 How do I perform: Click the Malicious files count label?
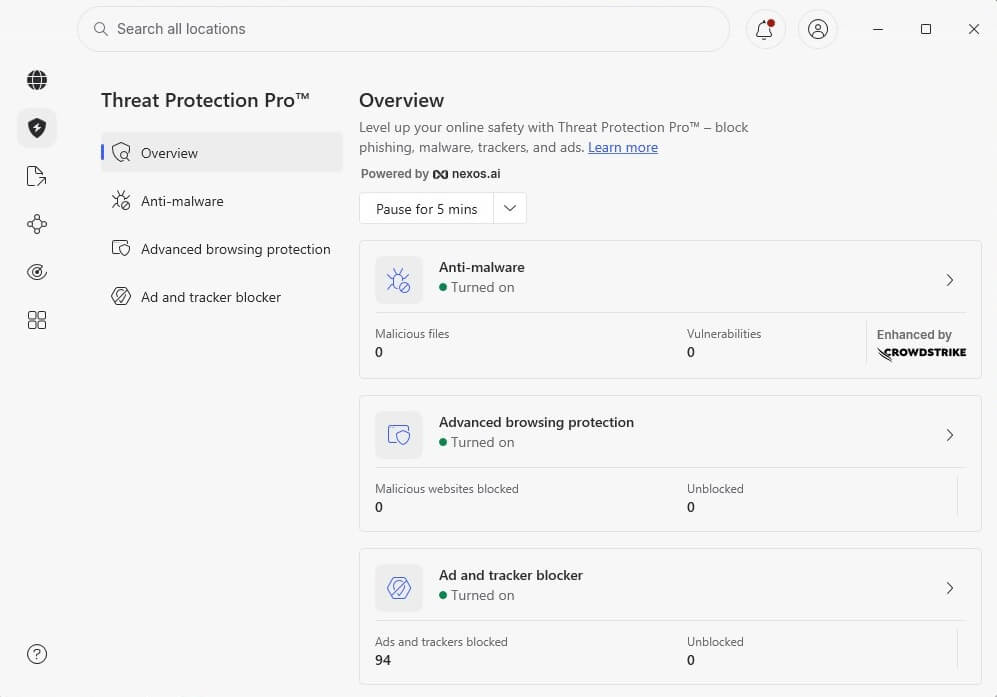(412, 334)
